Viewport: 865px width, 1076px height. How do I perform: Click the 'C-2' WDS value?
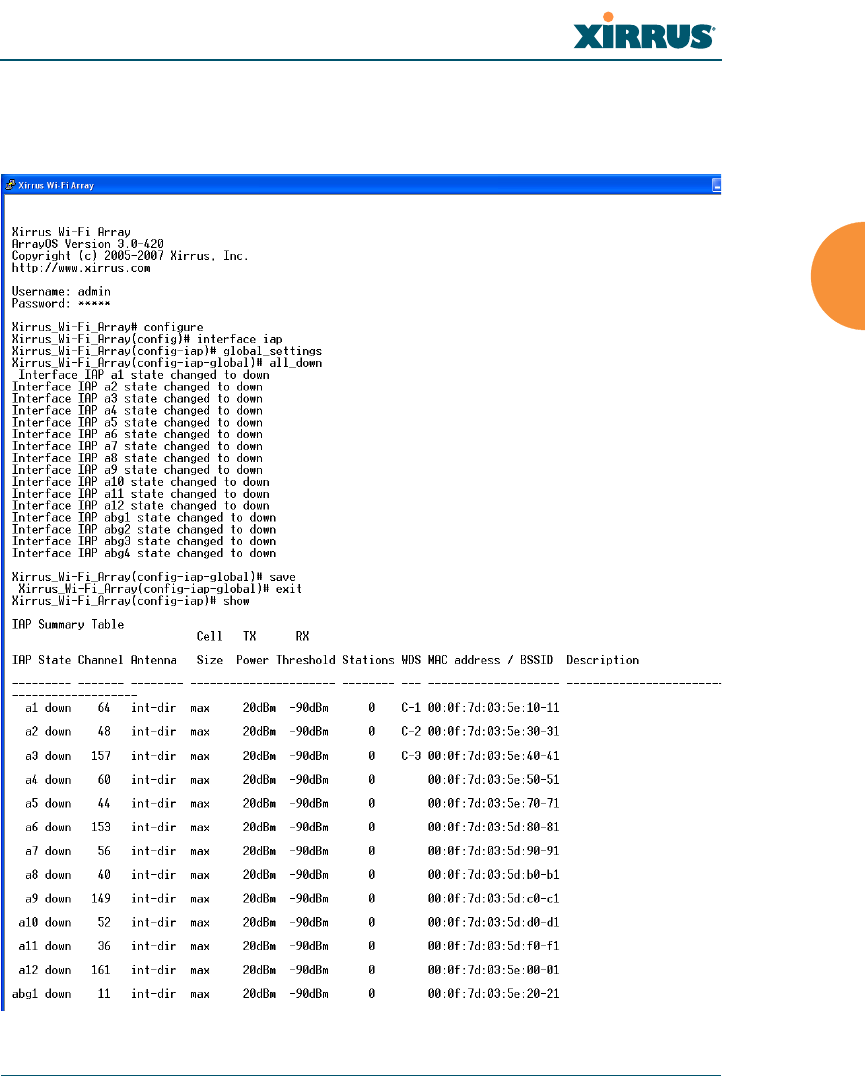[x=411, y=732]
